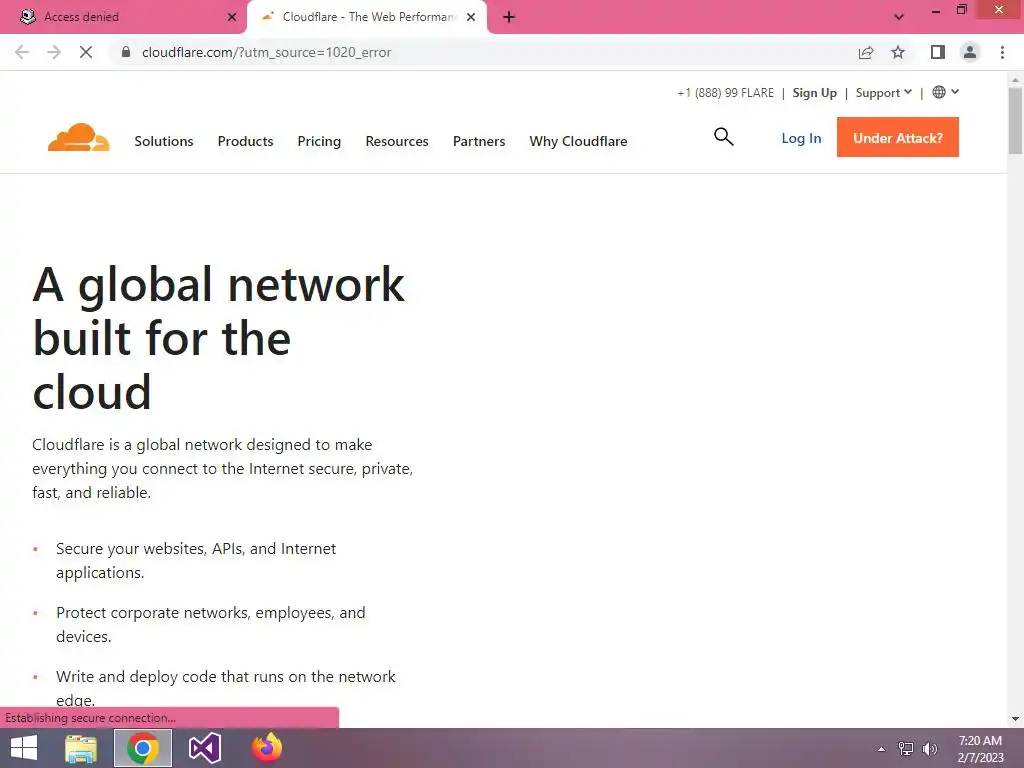Switch to the Access denied tab
Viewport: 1024px width, 768px height.
click(124, 17)
